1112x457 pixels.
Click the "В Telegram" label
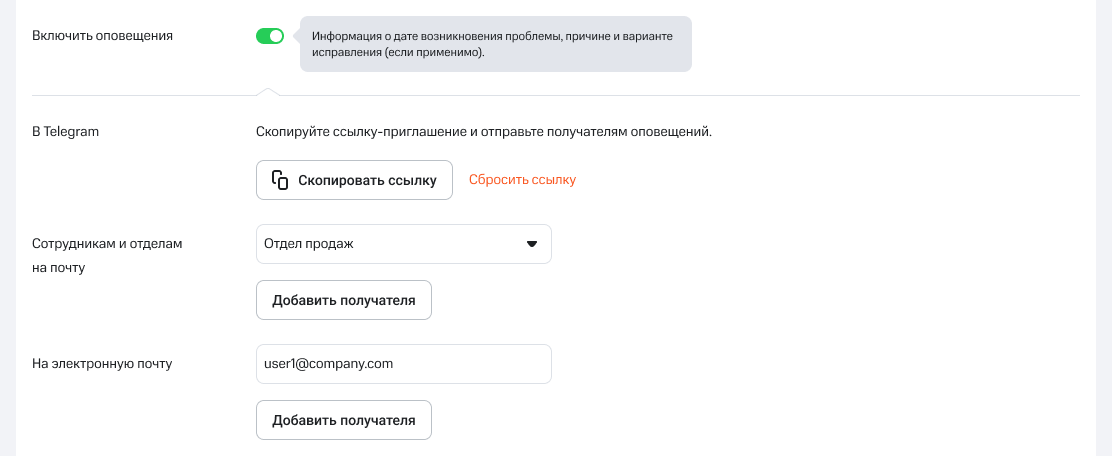pos(66,132)
